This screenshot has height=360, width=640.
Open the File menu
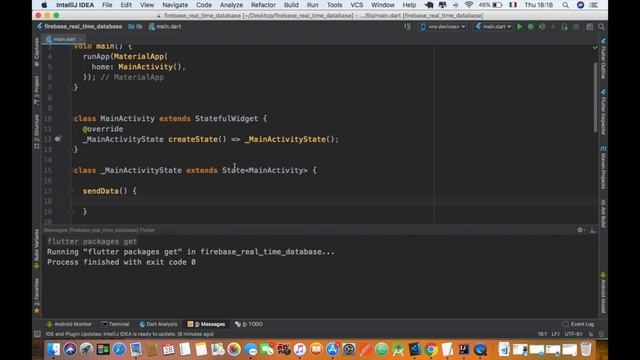(x=107, y=5)
